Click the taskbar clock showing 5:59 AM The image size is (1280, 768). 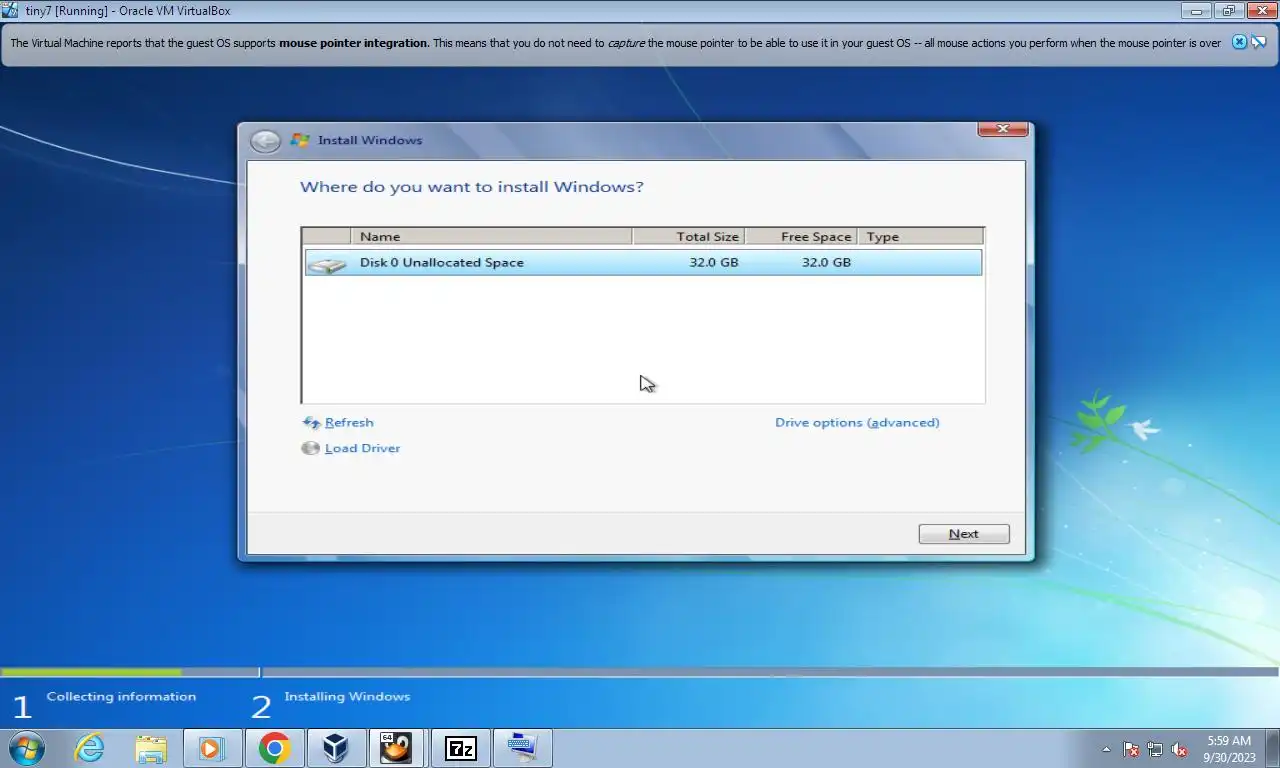click(1229, 749)
